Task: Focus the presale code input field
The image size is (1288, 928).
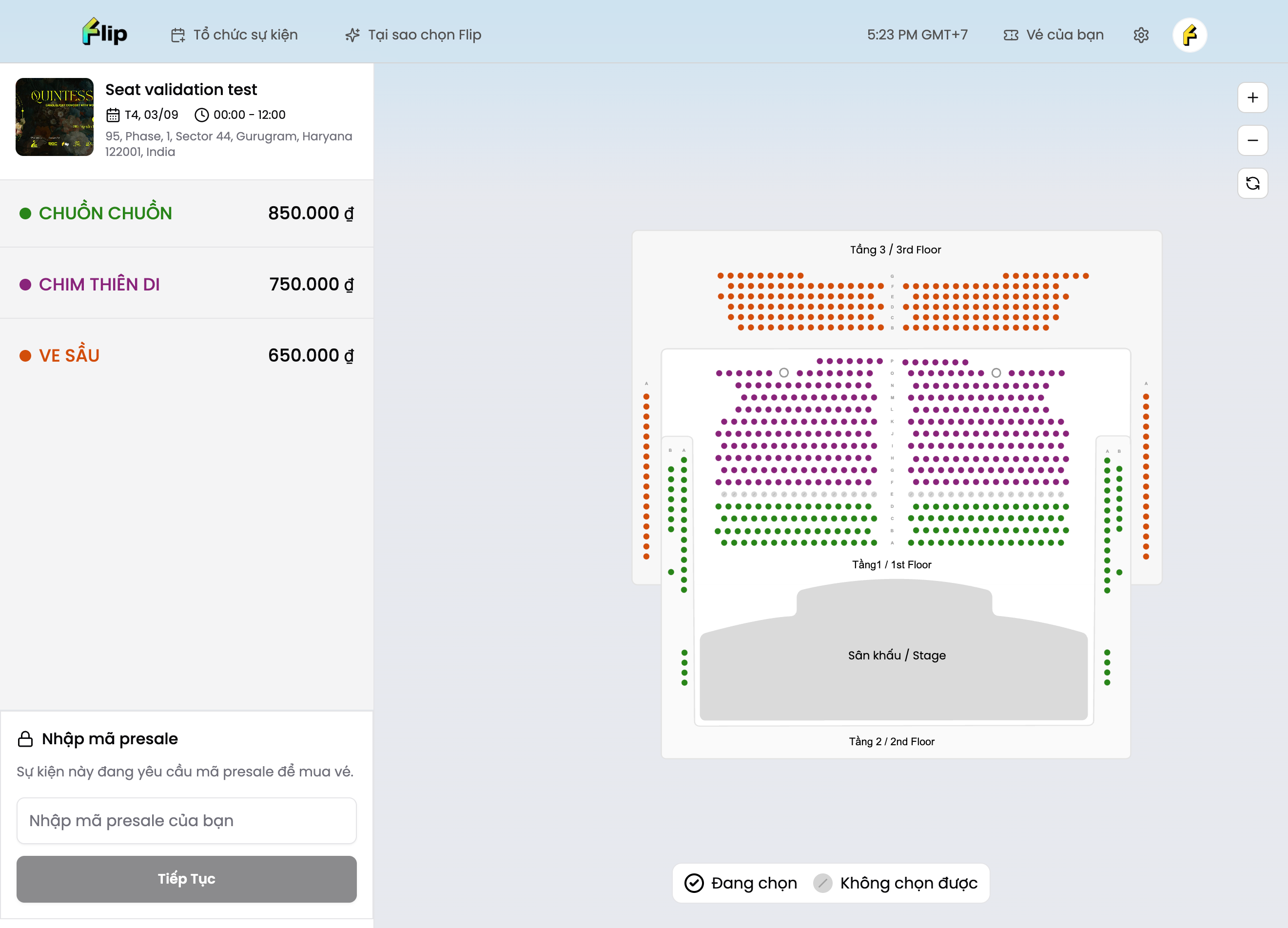Action: (186, 821)
